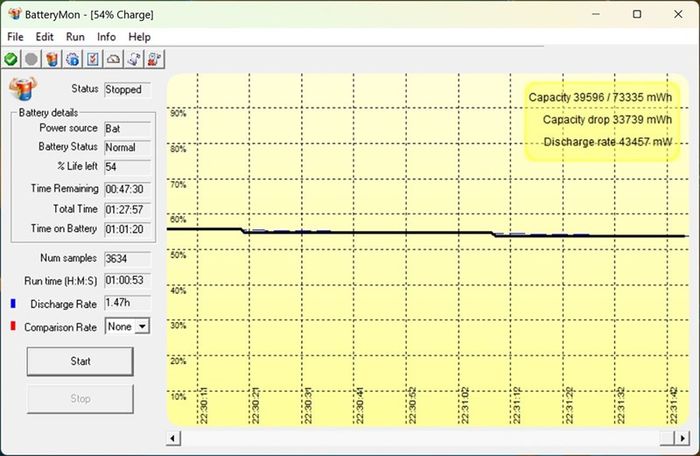The image size is (700, 456).
Task: Minimize the BatteryMon window
Action: (596, 14)
